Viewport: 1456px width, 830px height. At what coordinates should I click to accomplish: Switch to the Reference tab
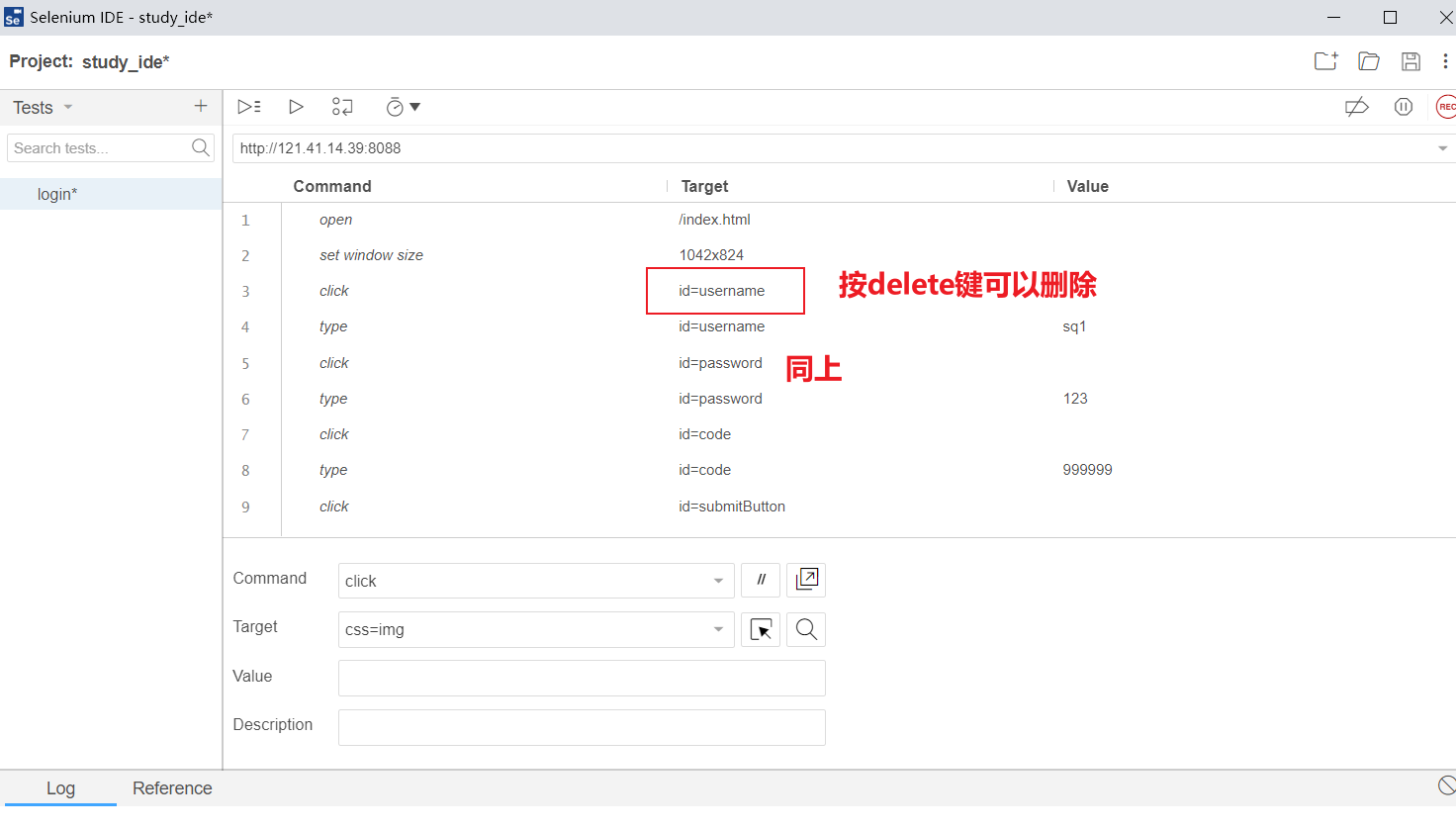172,788
